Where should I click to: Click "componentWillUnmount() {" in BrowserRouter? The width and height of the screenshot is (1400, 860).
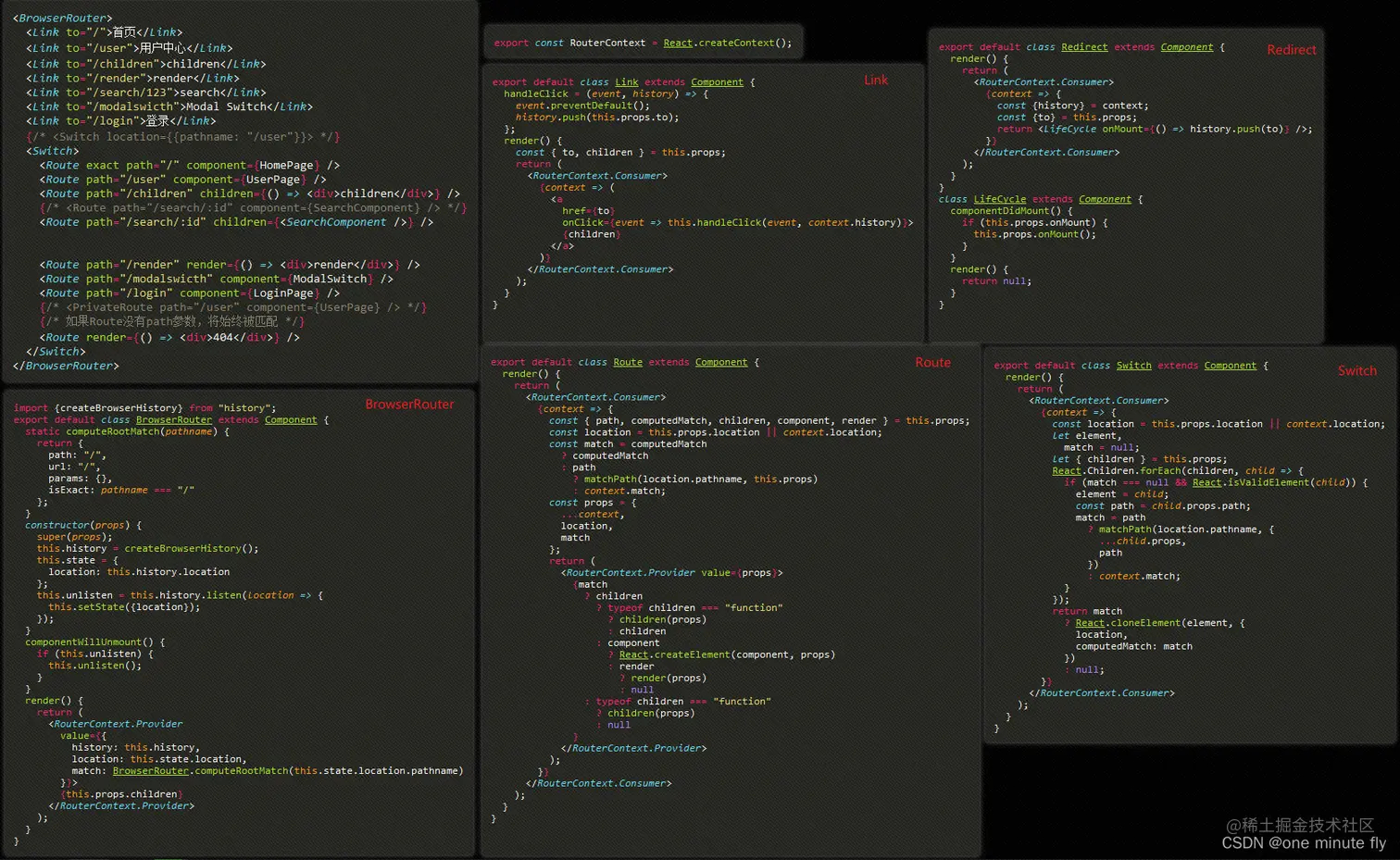[x=94, y=642]
